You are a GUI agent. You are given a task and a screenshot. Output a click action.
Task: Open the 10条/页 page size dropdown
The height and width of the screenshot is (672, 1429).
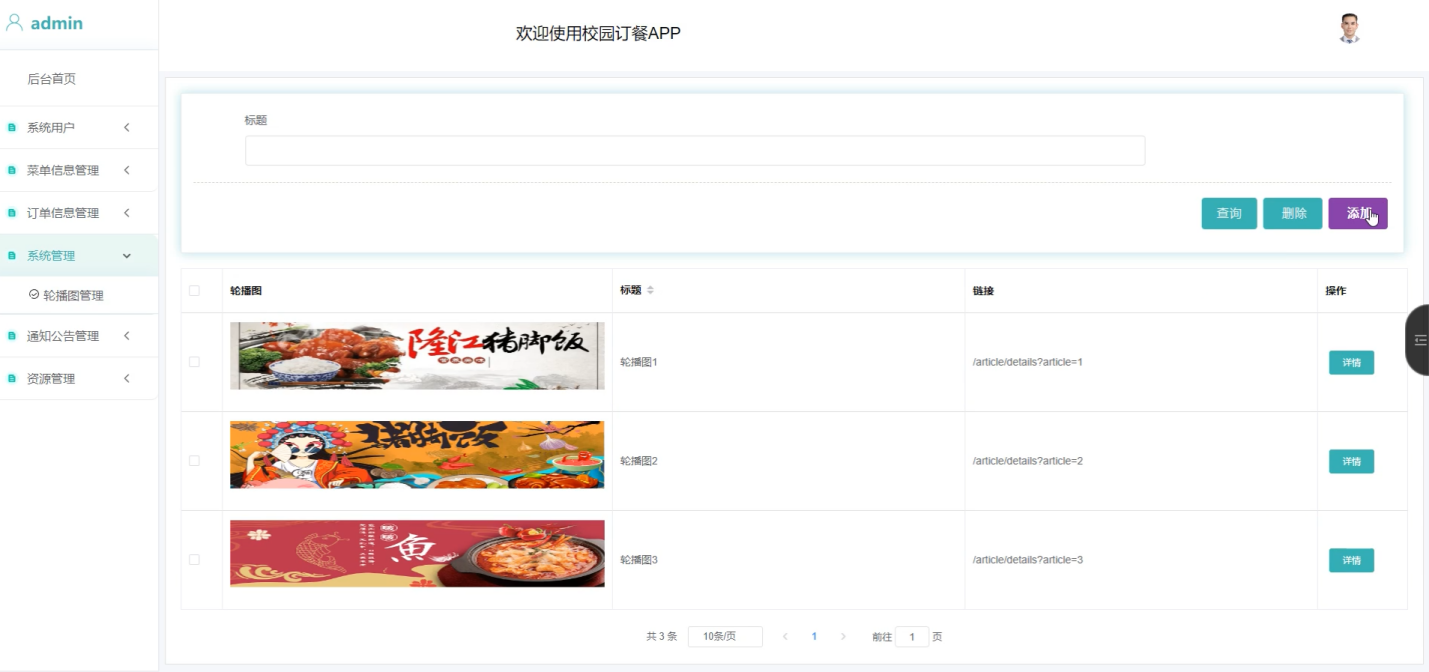point(725,637)
